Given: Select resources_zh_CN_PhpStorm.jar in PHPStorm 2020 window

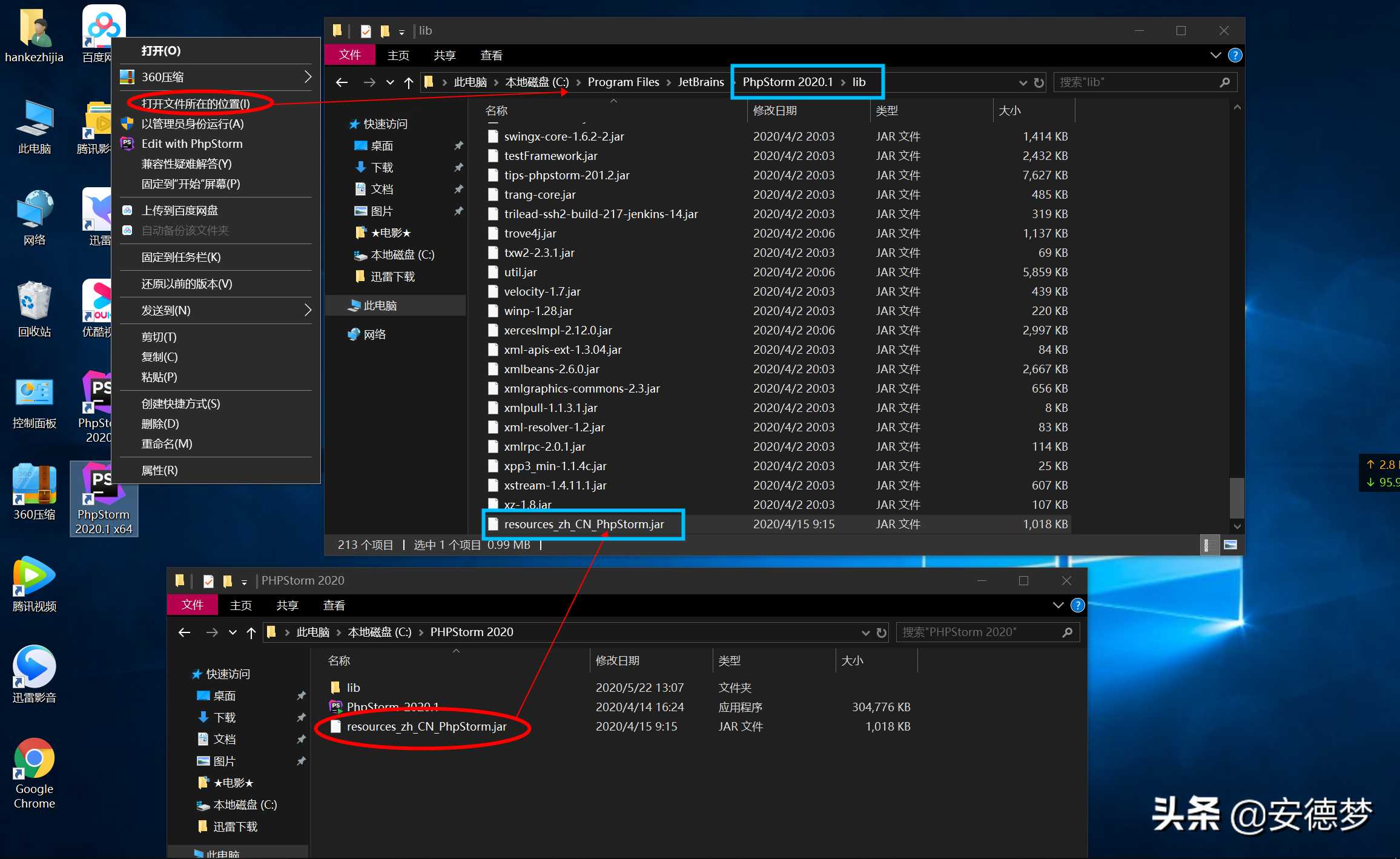Looking at the screenshot, I should [x=621, y=726].
